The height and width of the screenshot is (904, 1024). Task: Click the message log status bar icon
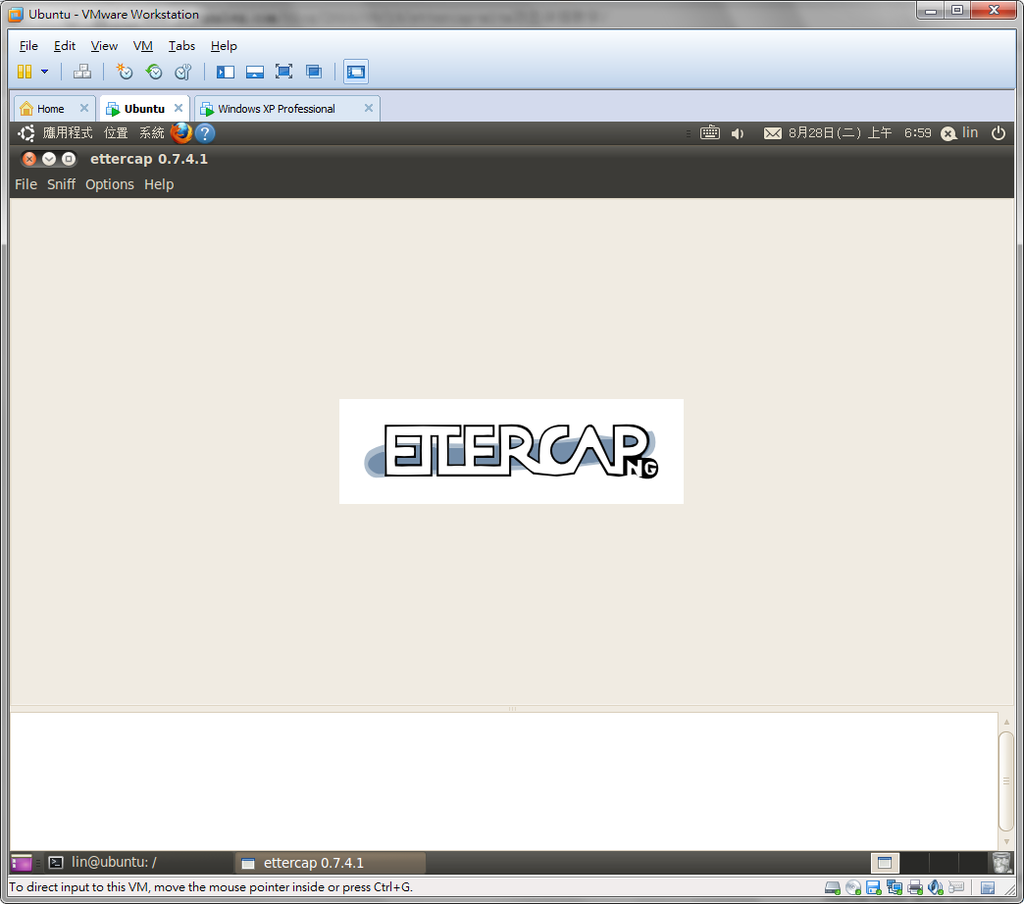coord(988,888)
